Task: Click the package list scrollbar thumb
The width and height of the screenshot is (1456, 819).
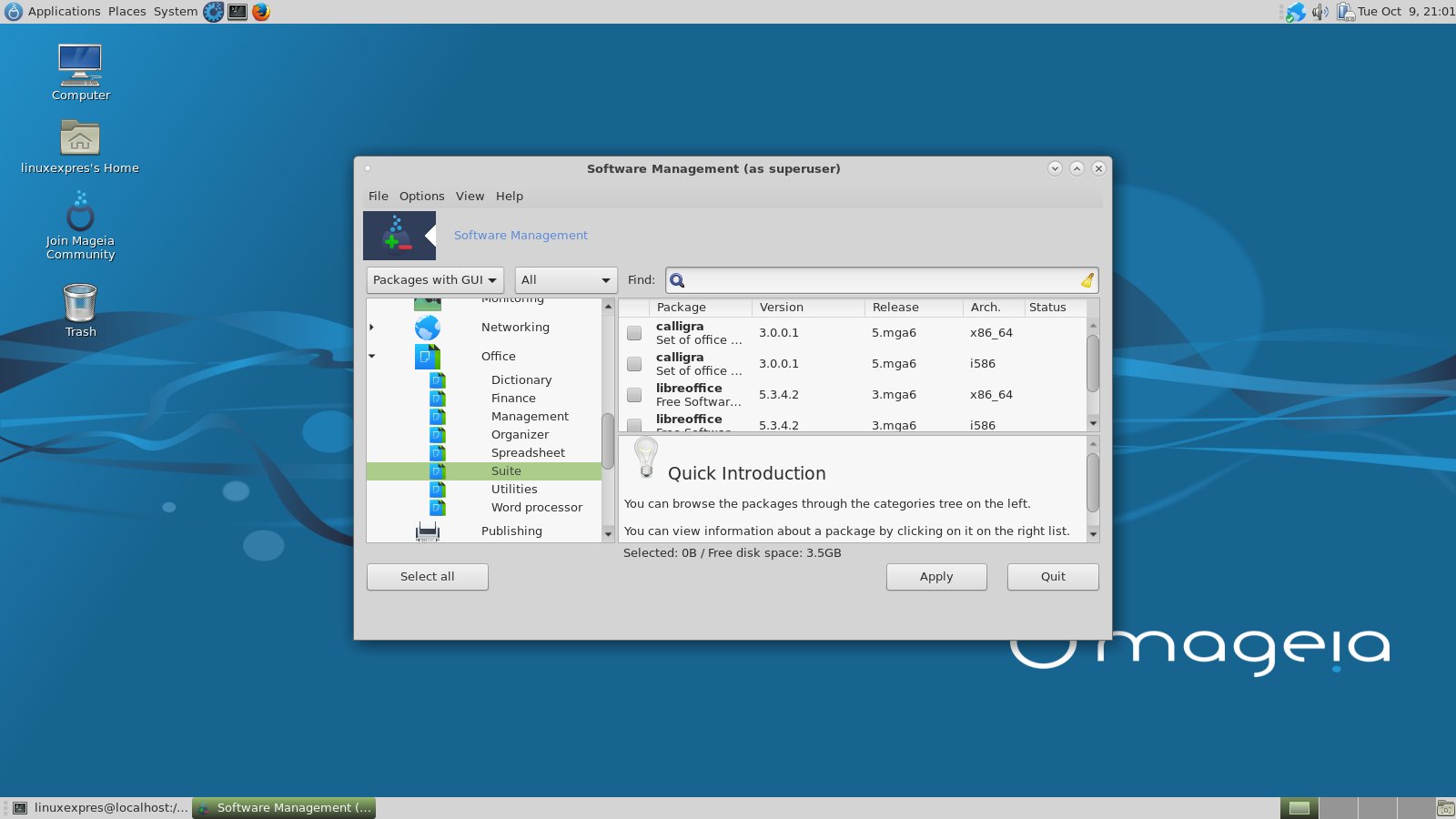Action: coord(1093,363)
